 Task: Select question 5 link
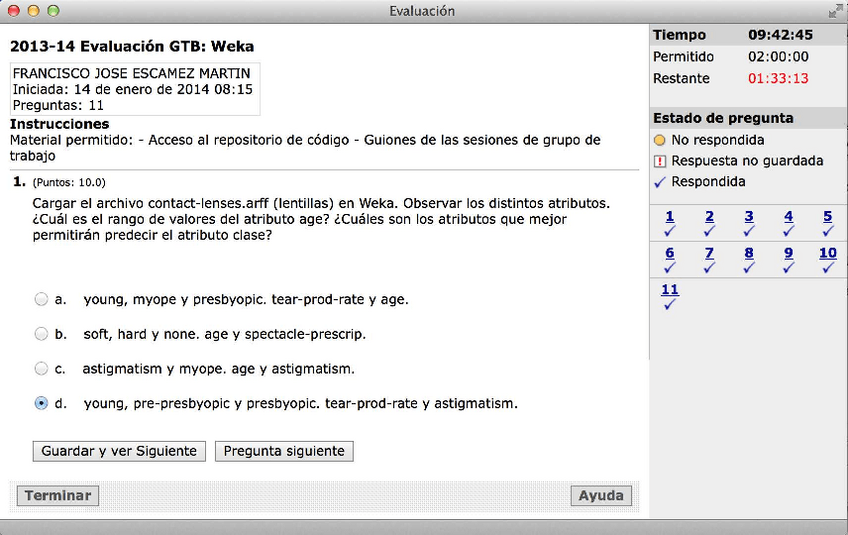(828, 217)
